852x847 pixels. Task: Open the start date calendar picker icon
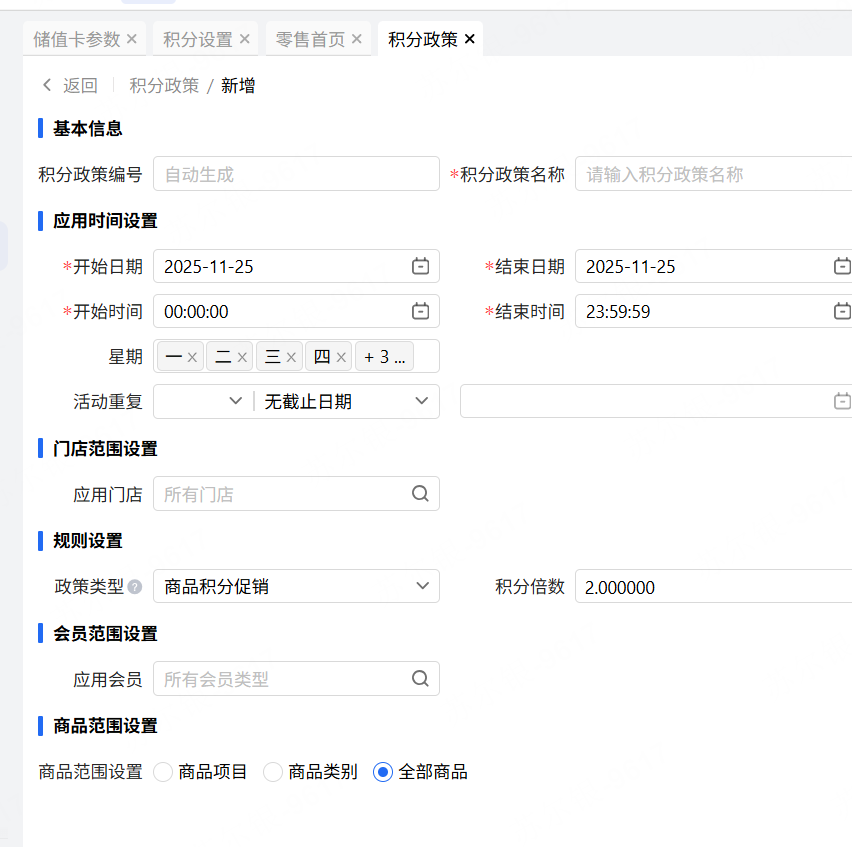tap(421, 266)
